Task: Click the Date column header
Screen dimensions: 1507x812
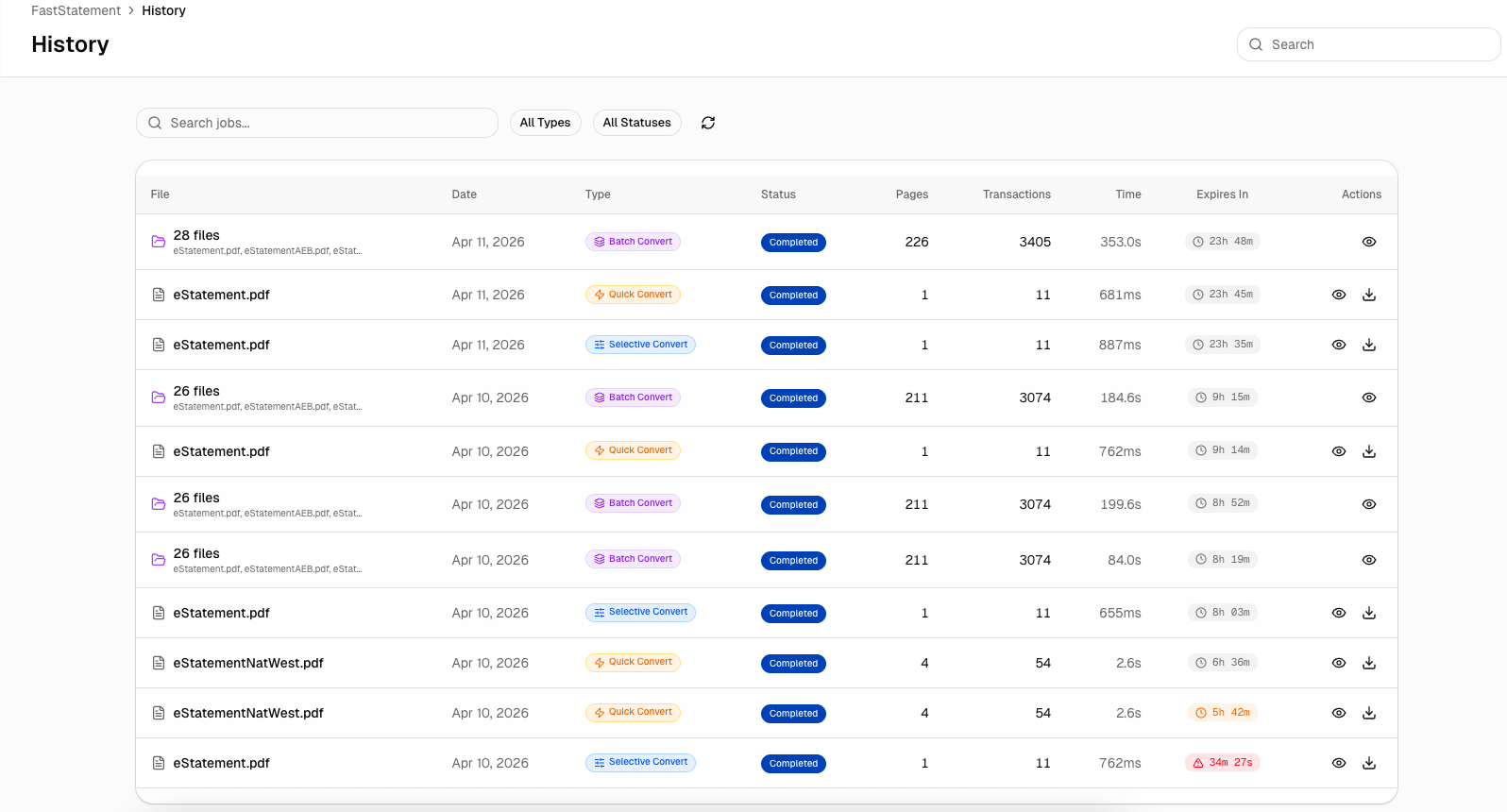Action: pyautogui.click(x=464, y=195)
